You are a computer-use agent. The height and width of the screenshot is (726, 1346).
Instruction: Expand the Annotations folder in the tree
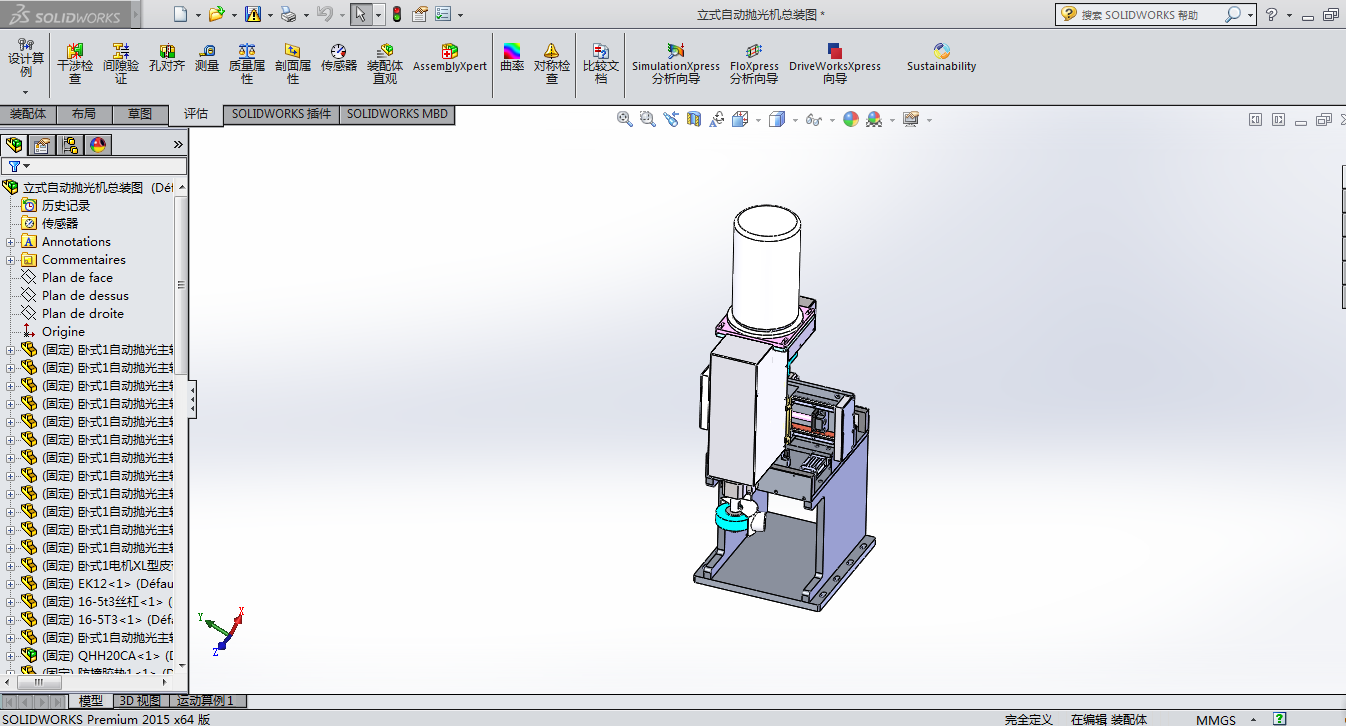point(11,242)
